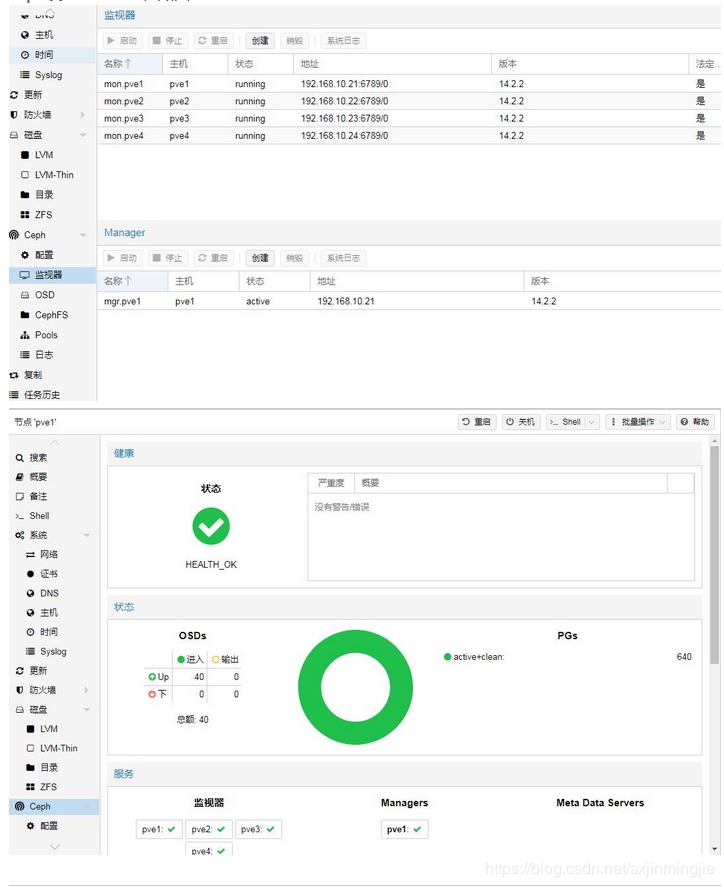Screen dimensions: 724x887
Task: Click green HEALTH_OK status check icon
Action: 211,526
